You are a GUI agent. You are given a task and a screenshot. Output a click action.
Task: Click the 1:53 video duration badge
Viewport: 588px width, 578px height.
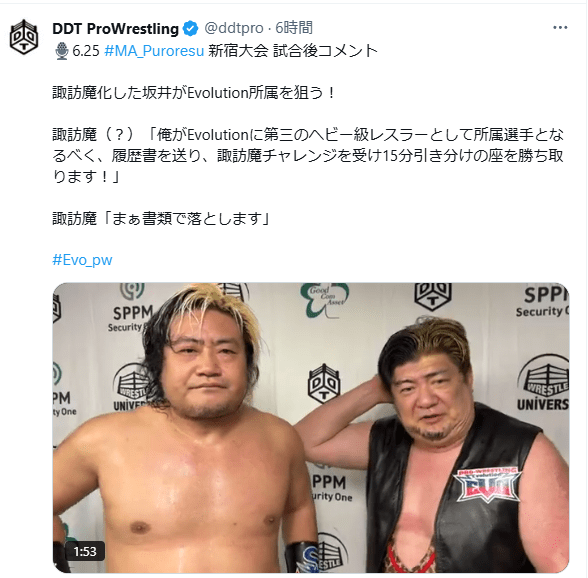pyautogui.click(x=85, y=551)
